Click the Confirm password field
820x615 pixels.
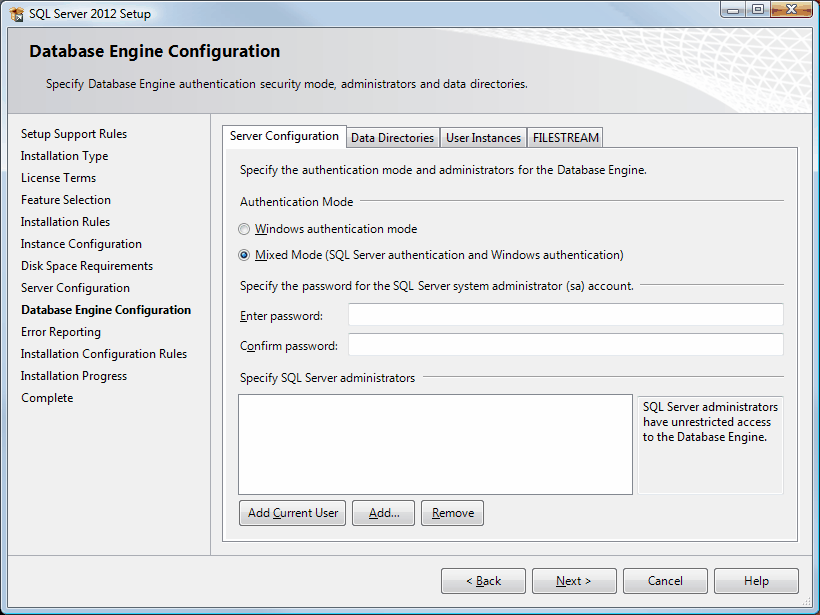click(x=565, y=345)
